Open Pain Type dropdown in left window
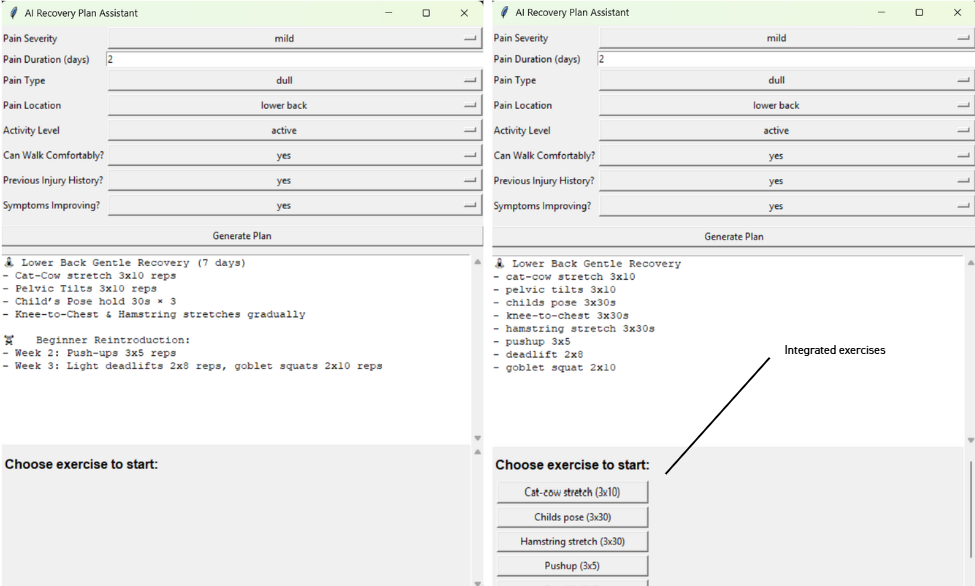975x586 pixels. (x=295, y=80)
